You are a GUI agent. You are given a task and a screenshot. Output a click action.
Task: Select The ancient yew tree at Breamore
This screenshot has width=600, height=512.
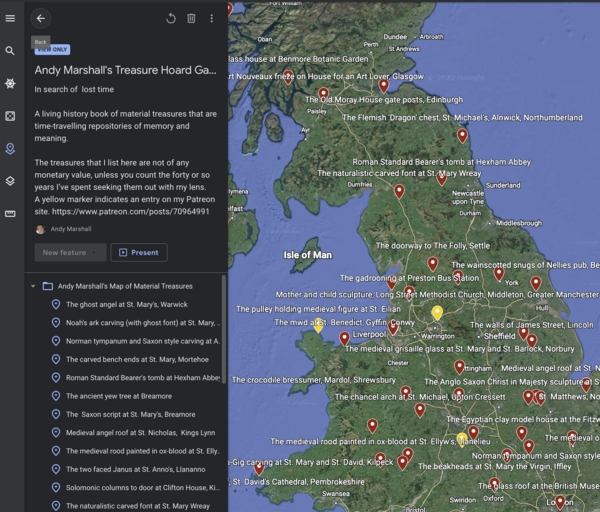coord(119,396)
